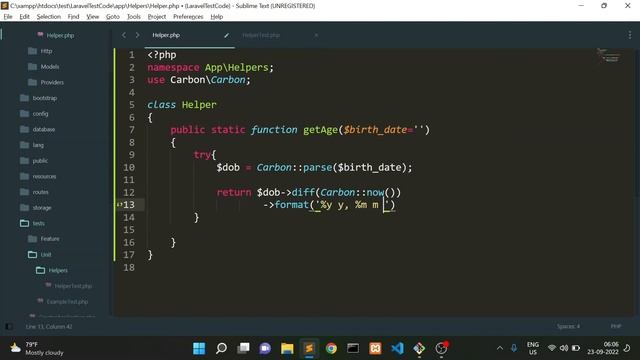
Task: Expand the storage folder
Action: [42, 208]
